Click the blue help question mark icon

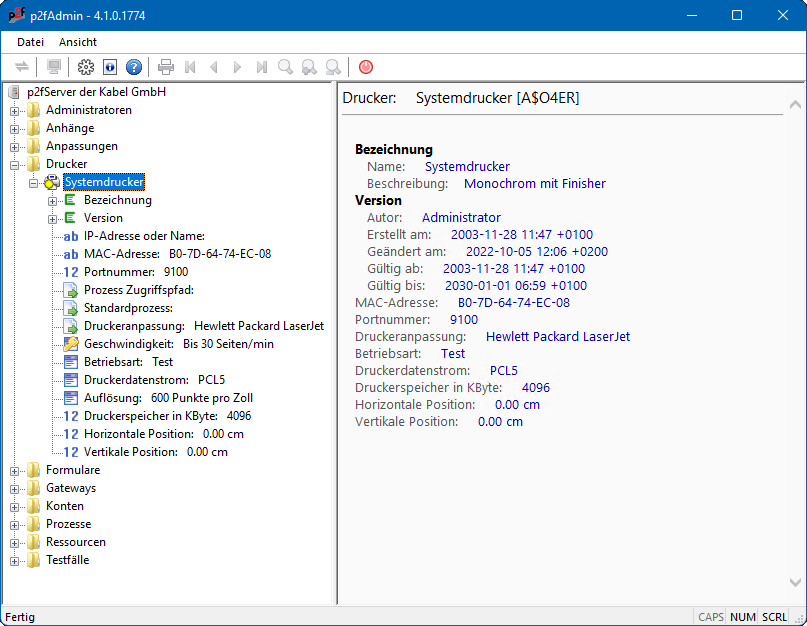click(x=134, y=67)
